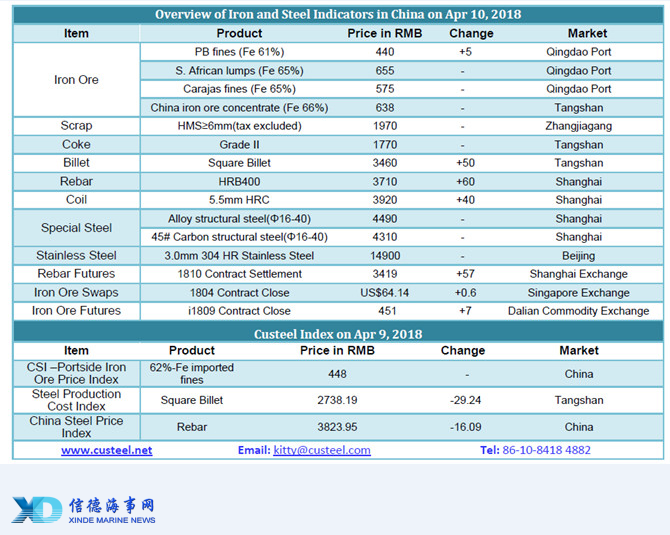Click the 'HMS≥6mm(tax excluded)' product cell
This screenshot has height=535, width=670.
[239, 126]
